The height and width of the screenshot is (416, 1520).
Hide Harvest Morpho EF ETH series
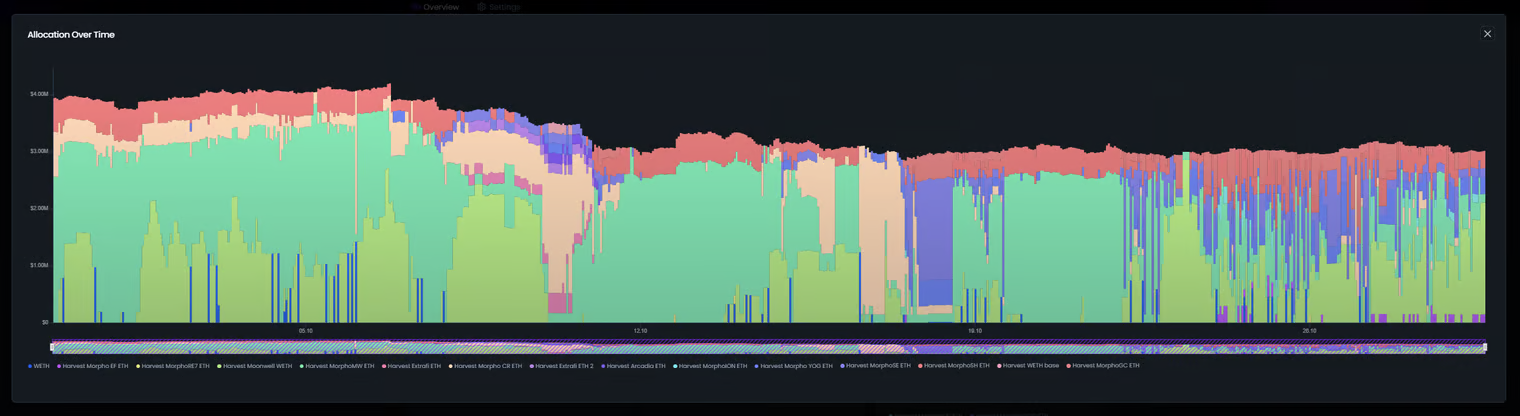pos(95,366)
